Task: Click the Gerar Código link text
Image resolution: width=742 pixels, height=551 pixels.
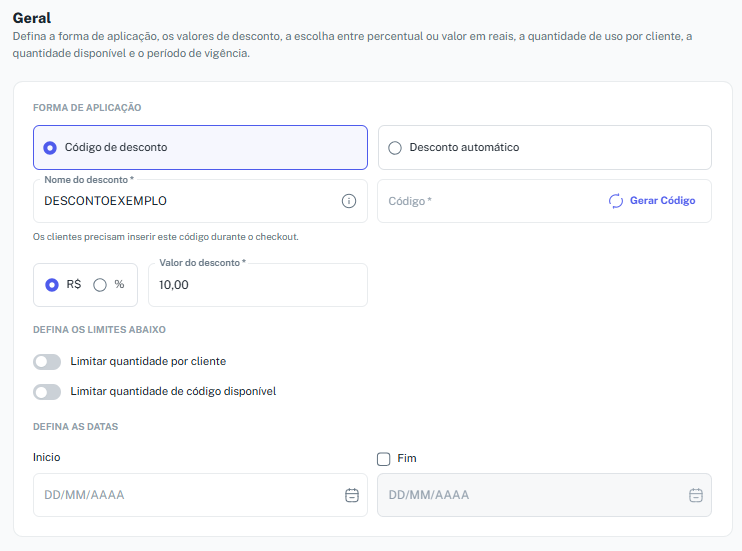Action: [662, 201]
